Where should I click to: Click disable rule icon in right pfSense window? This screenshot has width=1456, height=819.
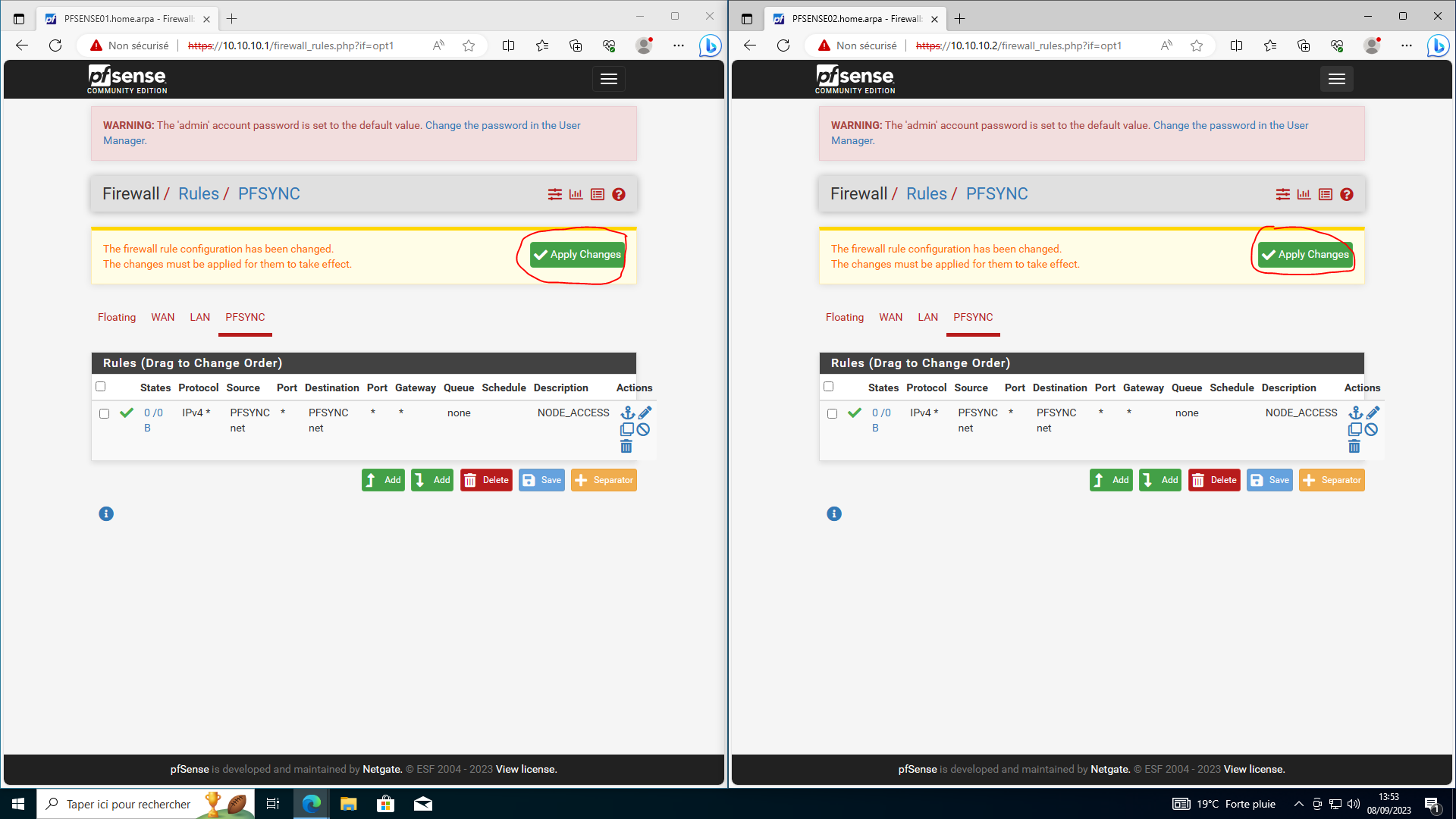1371,429
